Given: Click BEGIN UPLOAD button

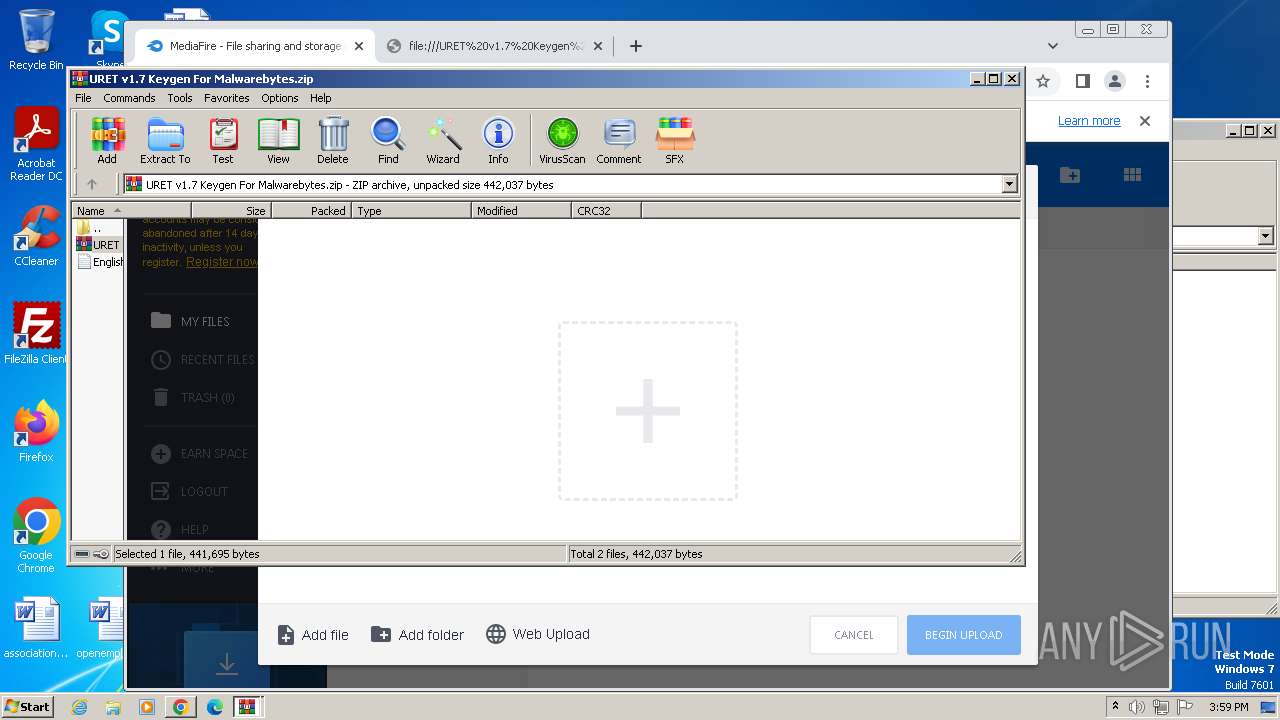Looking at the screenshot, I should [964, 635].
